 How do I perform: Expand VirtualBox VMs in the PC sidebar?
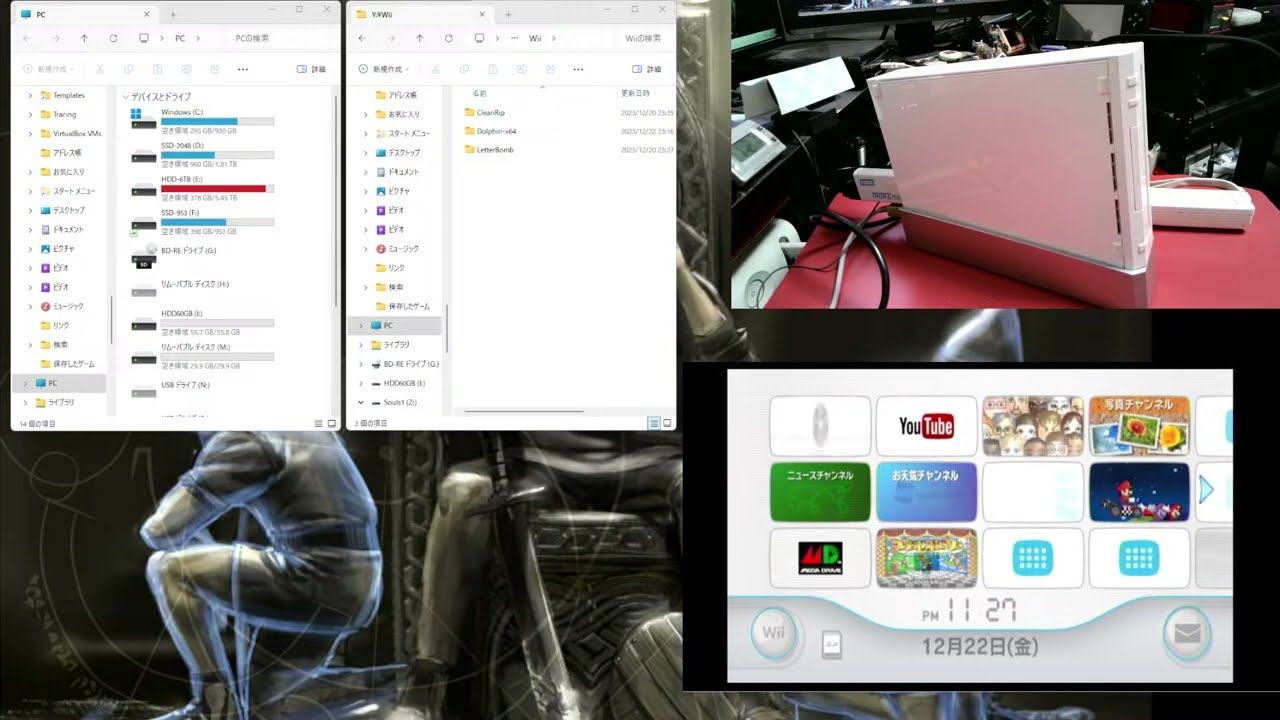(x=30, y=133)
